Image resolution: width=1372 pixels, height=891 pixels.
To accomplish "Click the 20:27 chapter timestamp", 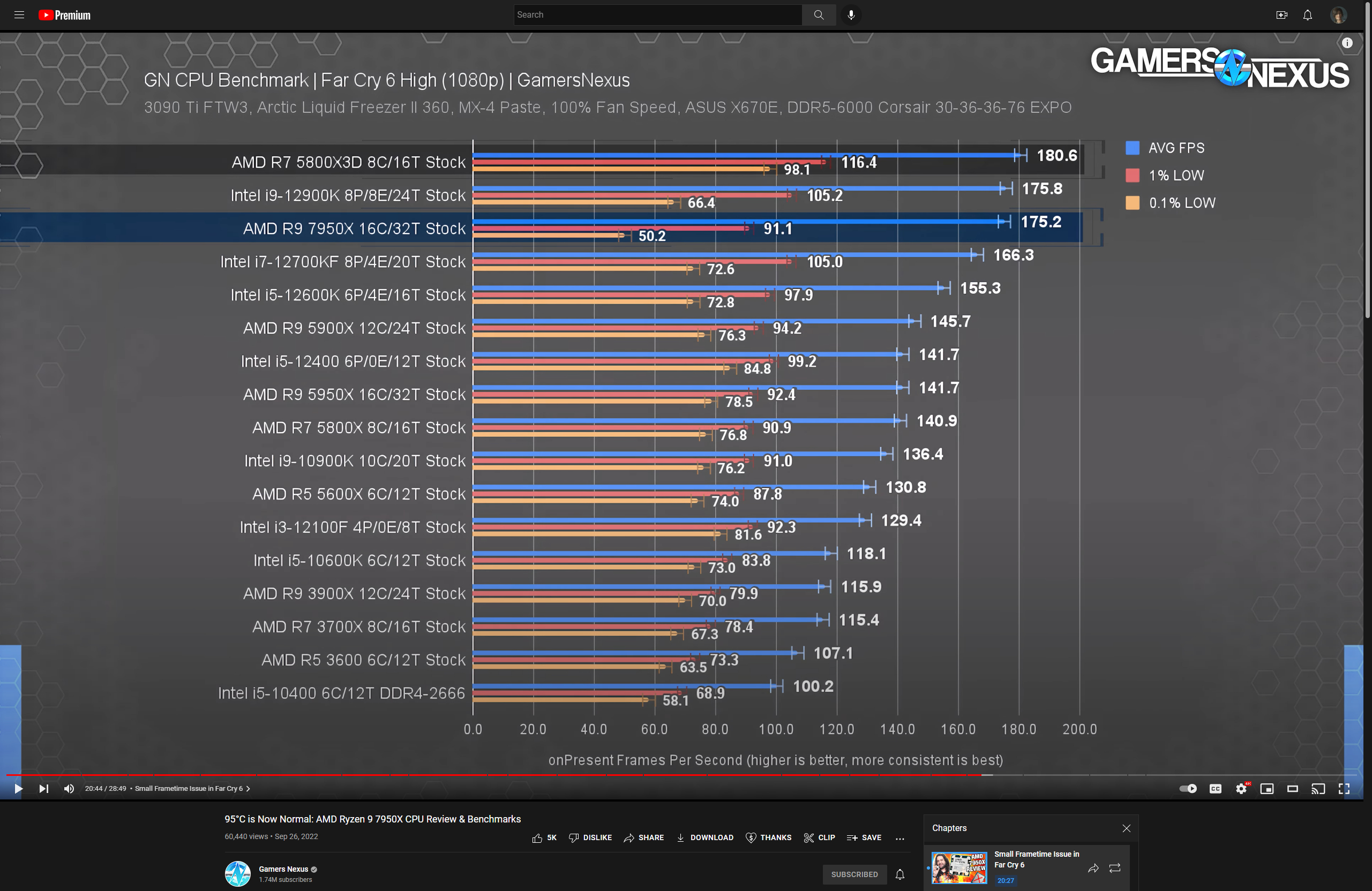I will tap(1006, 881).
